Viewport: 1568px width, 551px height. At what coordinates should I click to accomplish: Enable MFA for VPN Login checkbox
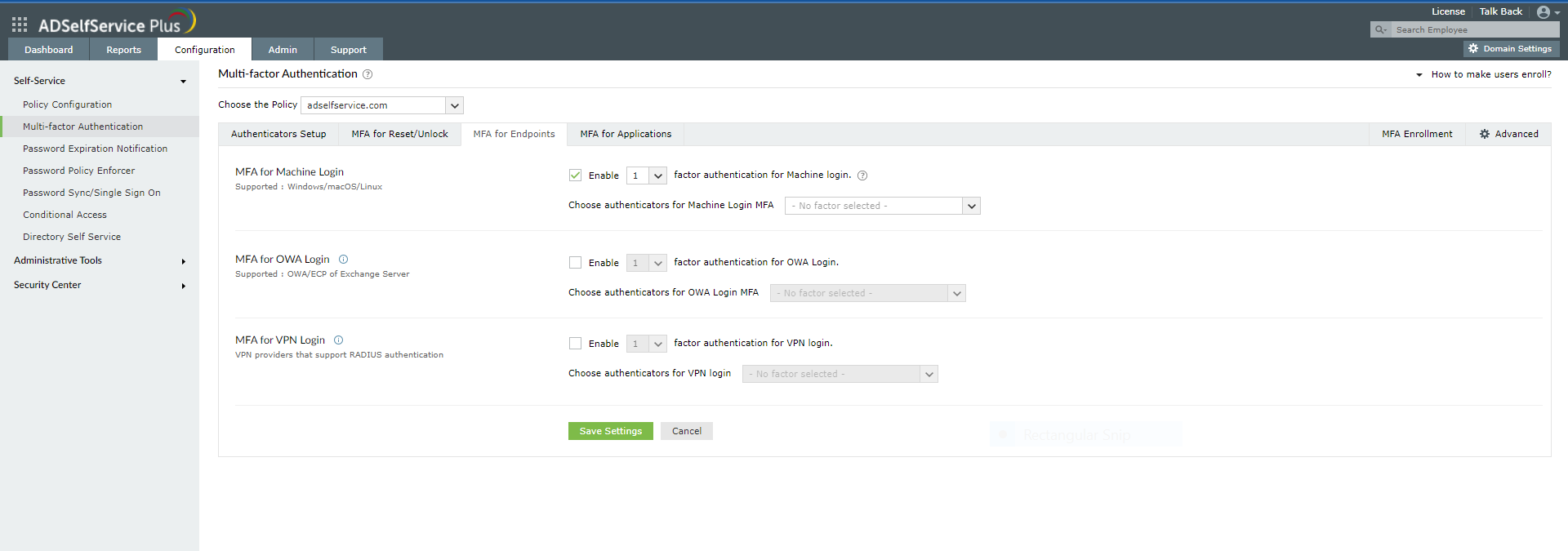576,344
